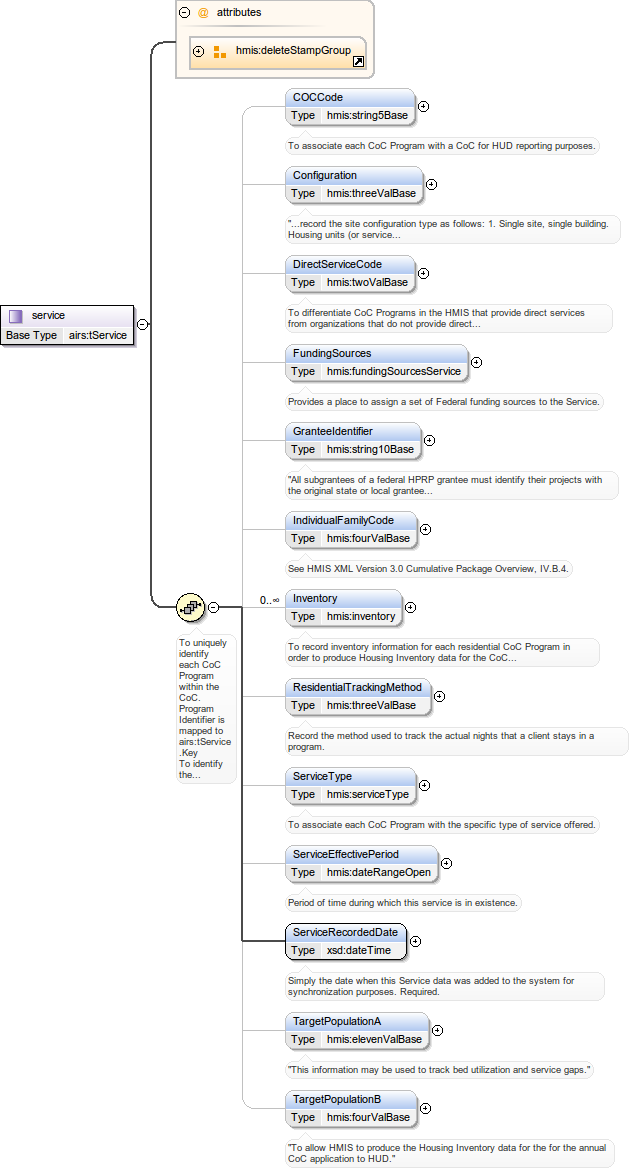The width and height of the screenshot is (636, 1171).
Task: Click the hmis:deleteStampGroup reference arrow icon
Action: click(x=357, y=62)
